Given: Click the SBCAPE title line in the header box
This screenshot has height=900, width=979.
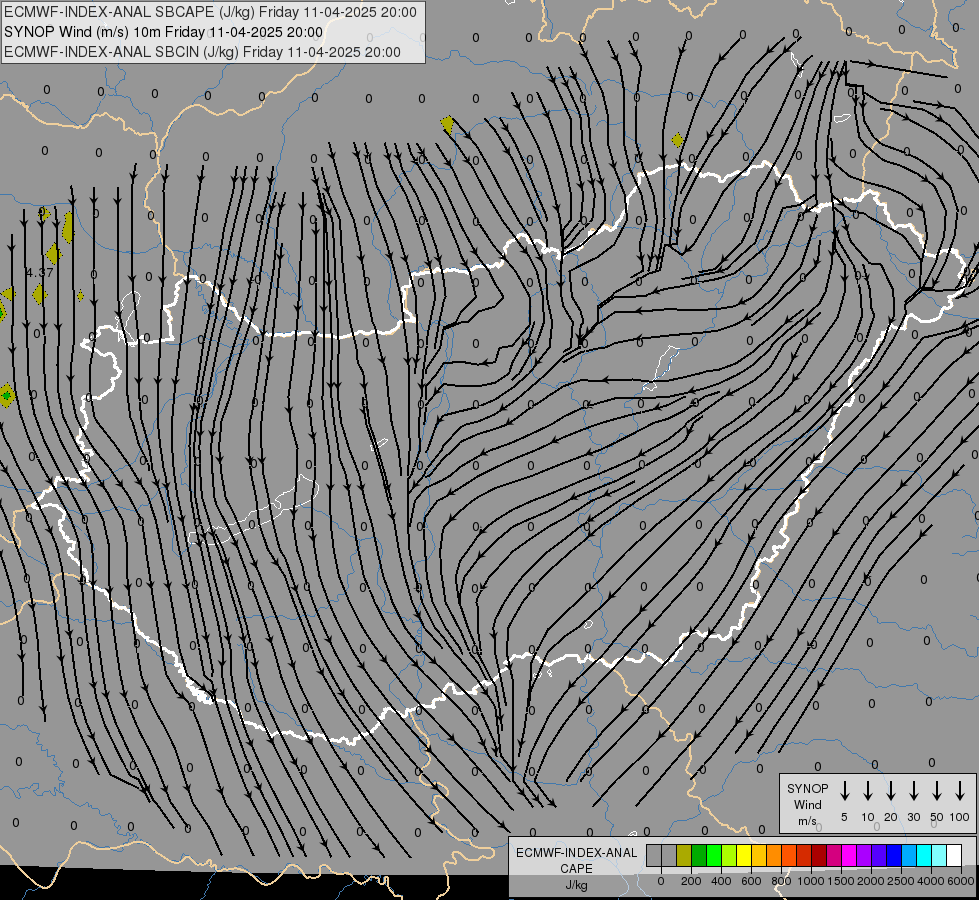Looking at the screenshot, I should [x=210, y=12].
